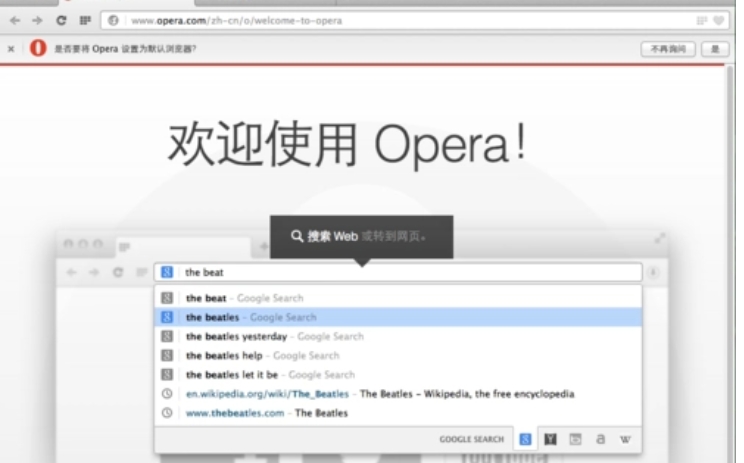The height and width of the screenshot is (463, 744).
Task: Click the stash icon in address bar
Action: (x=702, y=20)
